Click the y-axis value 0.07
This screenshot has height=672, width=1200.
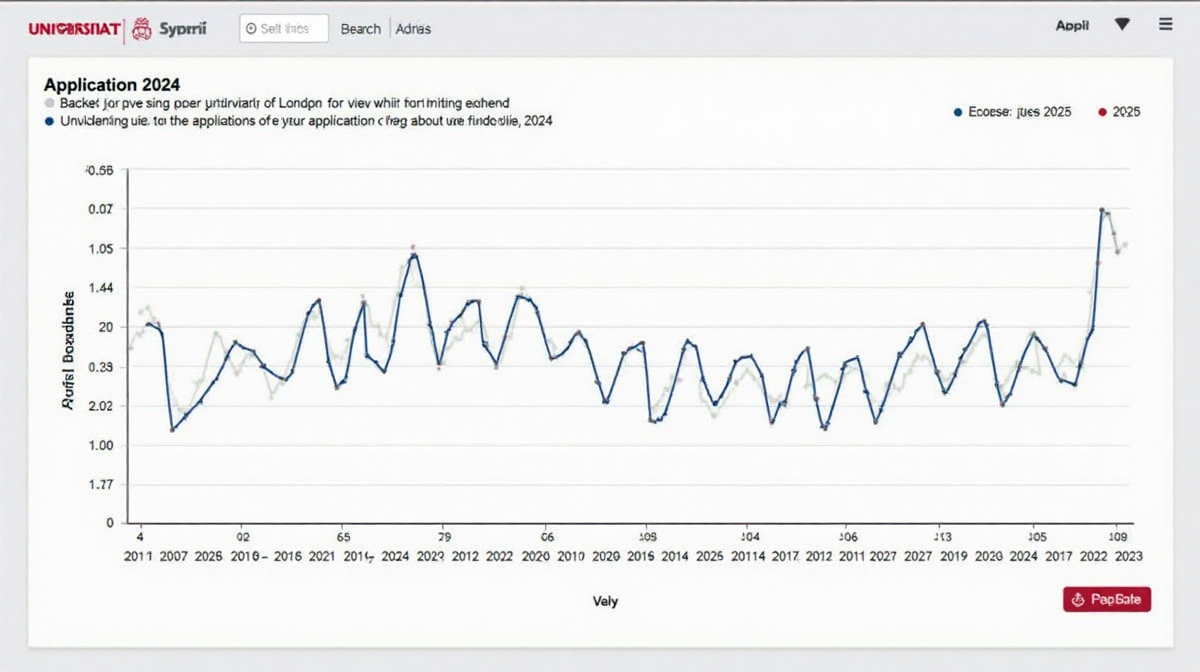[101, 209]
